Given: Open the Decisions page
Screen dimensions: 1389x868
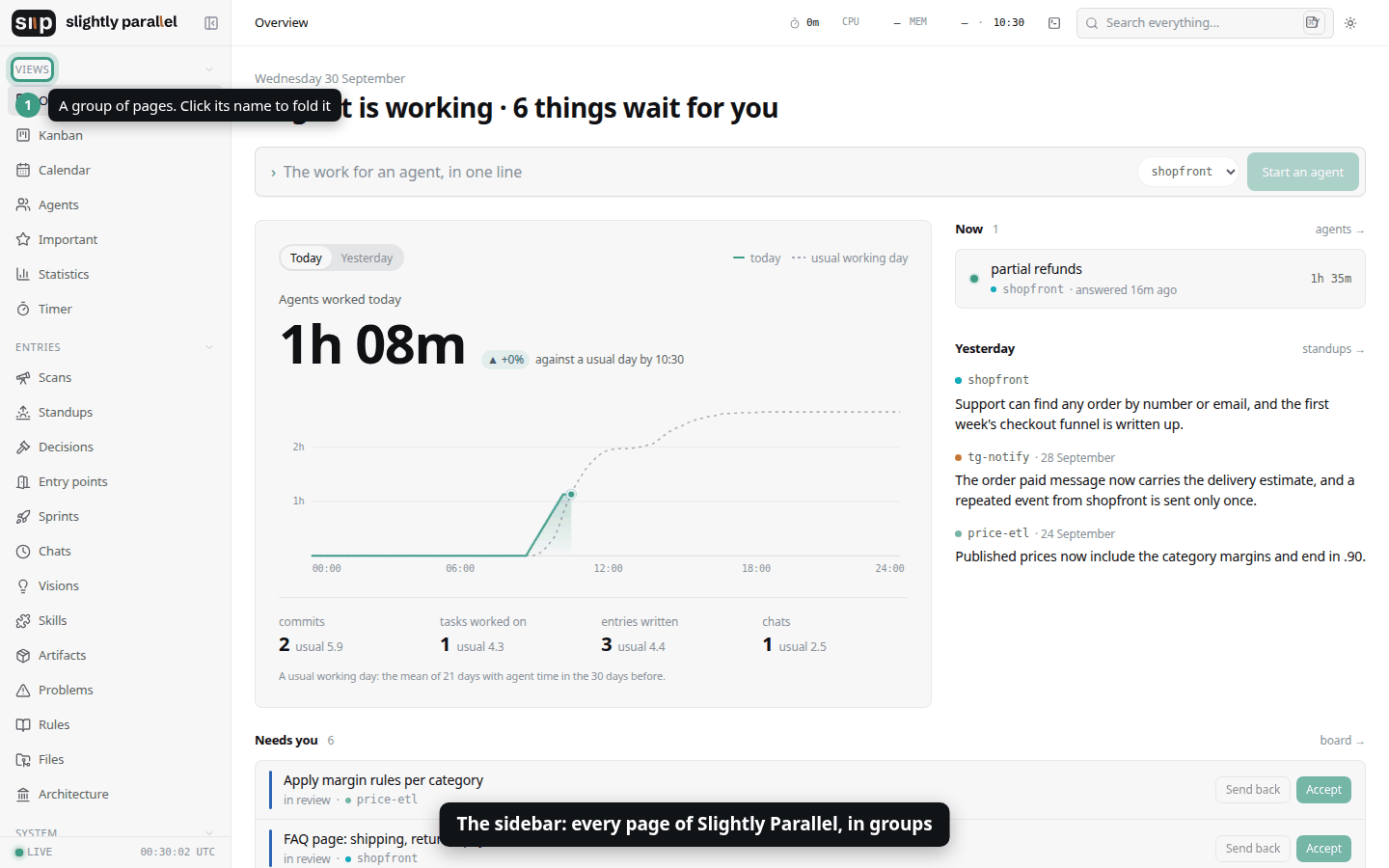Looking at the screenshot, I should pyautogui.click(x=116, y=447).
